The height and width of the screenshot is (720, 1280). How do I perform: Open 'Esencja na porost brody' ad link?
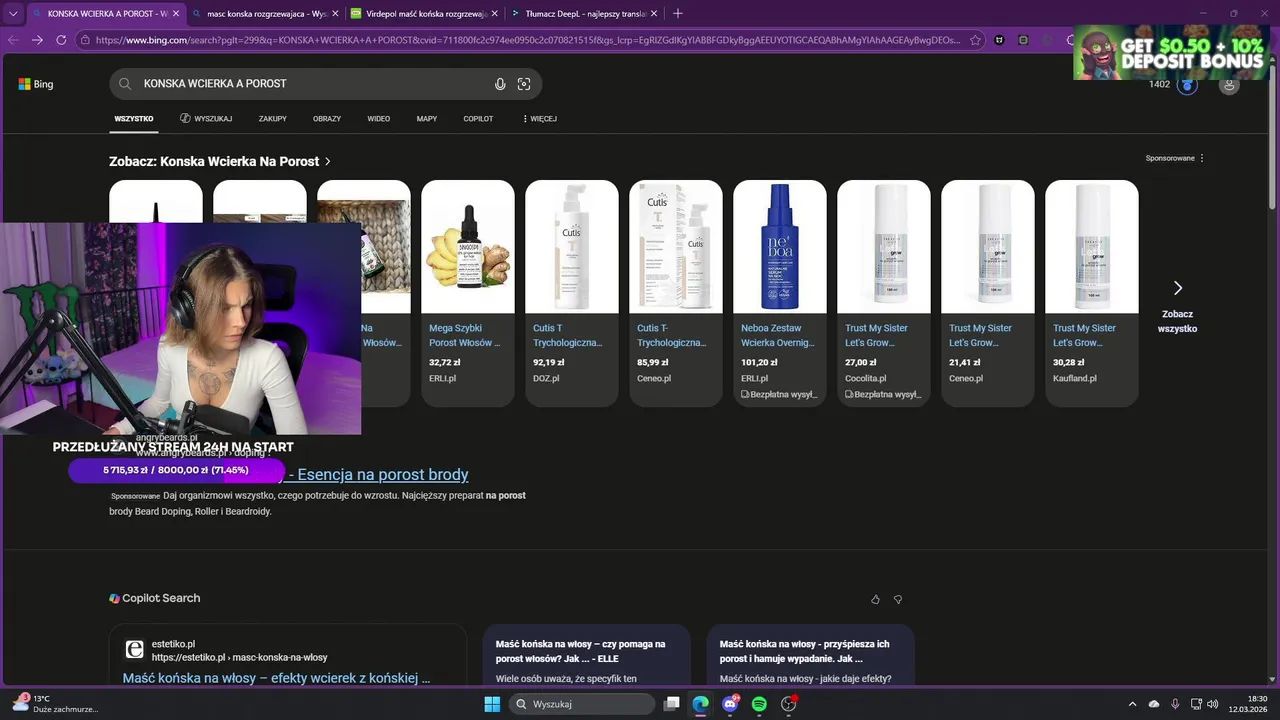coord(383,475)
